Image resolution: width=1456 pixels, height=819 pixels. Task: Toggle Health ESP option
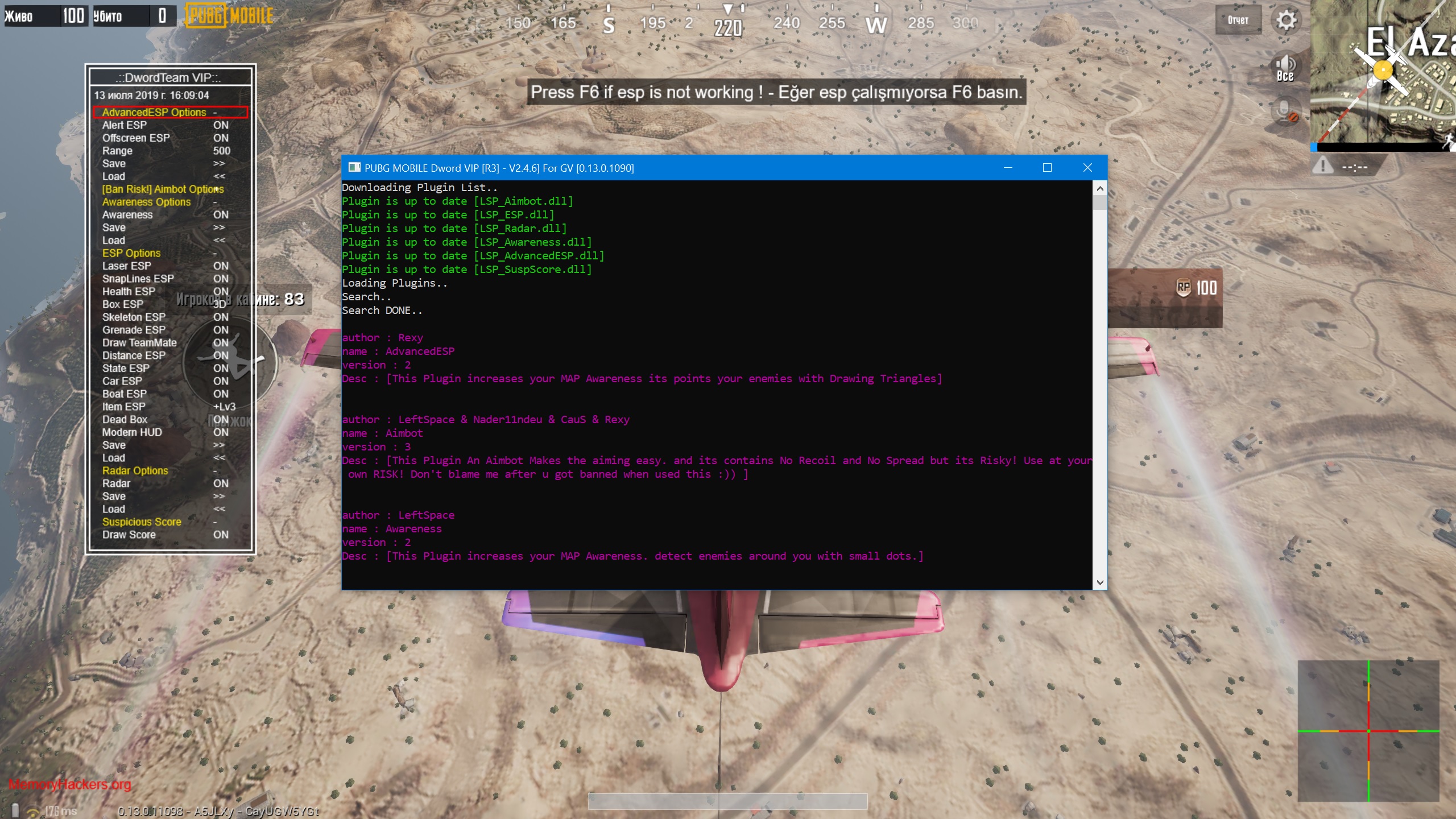165,291
